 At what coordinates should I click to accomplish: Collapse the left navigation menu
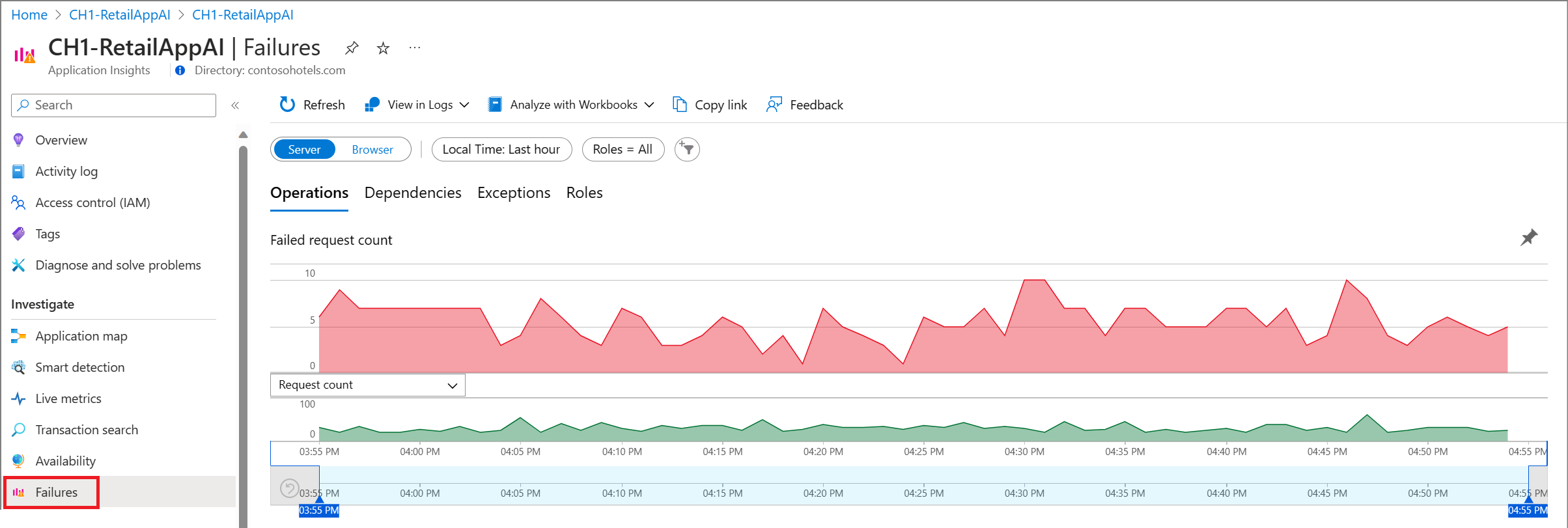[x=235, y=105]
